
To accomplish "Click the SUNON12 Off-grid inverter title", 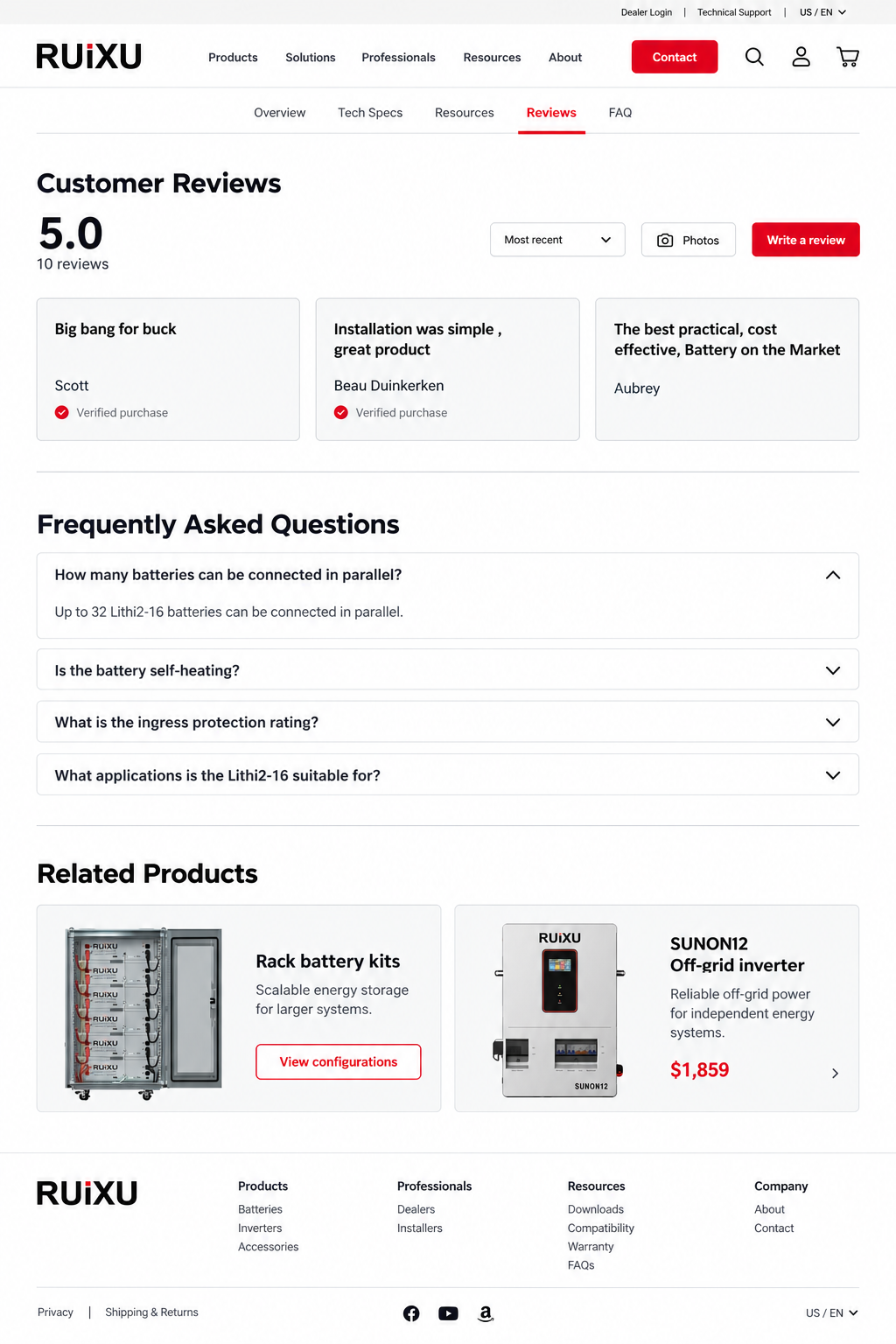I will [738, 955].
